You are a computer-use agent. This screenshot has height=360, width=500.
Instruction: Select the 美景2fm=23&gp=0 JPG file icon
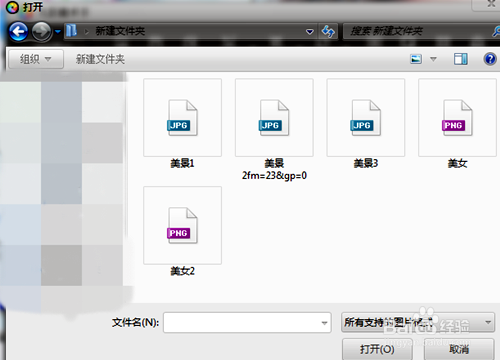(274, 118)
